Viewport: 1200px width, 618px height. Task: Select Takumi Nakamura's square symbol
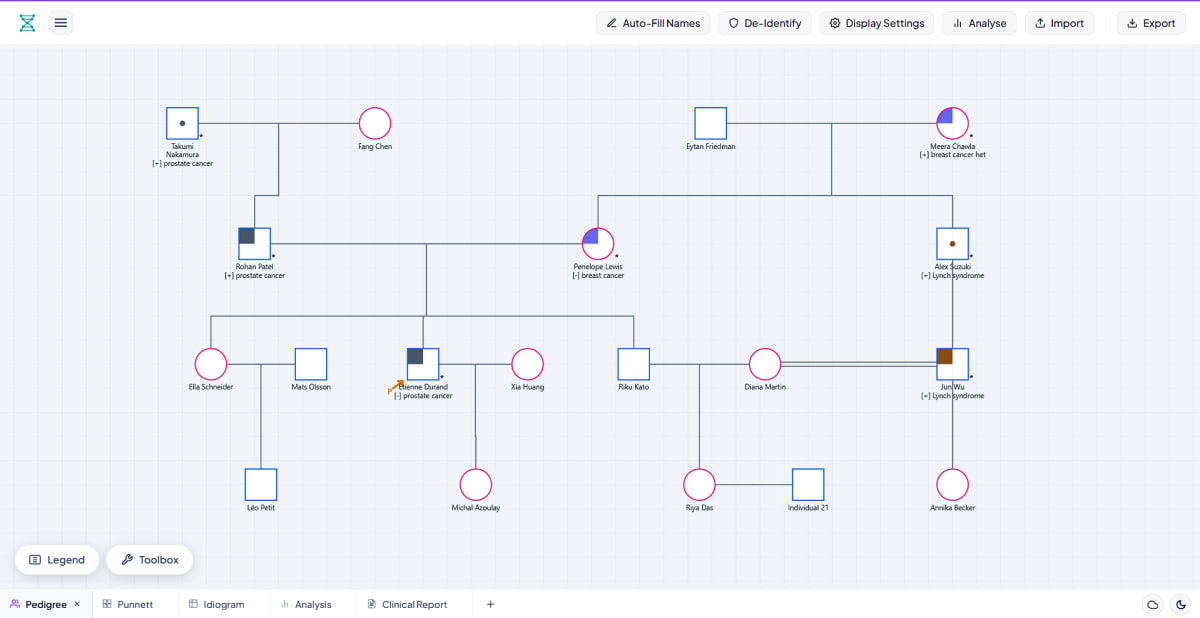pos(182,123)
